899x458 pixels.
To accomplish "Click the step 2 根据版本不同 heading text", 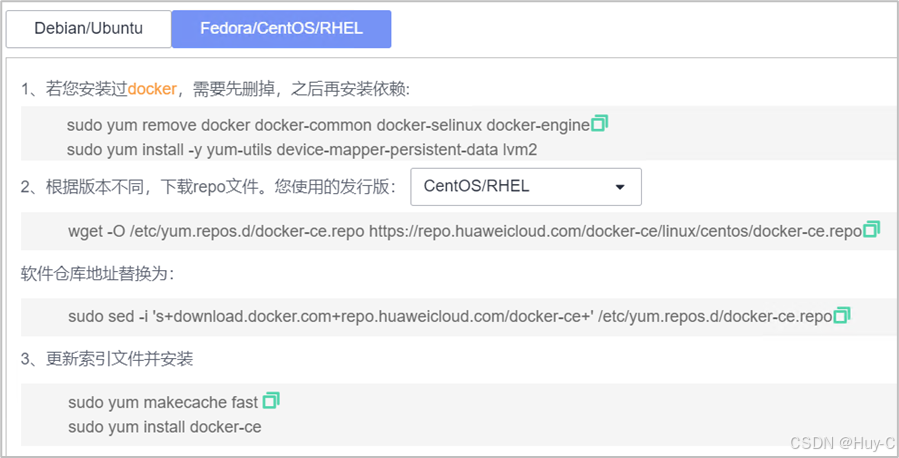I will pos(209,187).
